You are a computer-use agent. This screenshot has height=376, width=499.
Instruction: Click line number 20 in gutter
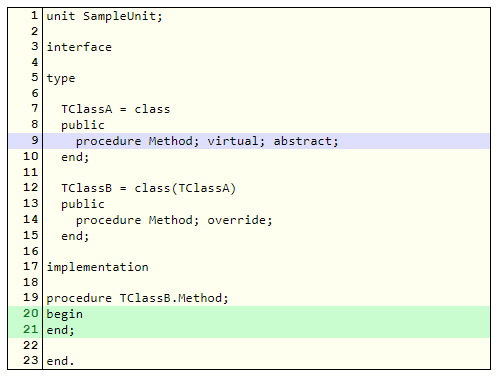click(31, 313)
